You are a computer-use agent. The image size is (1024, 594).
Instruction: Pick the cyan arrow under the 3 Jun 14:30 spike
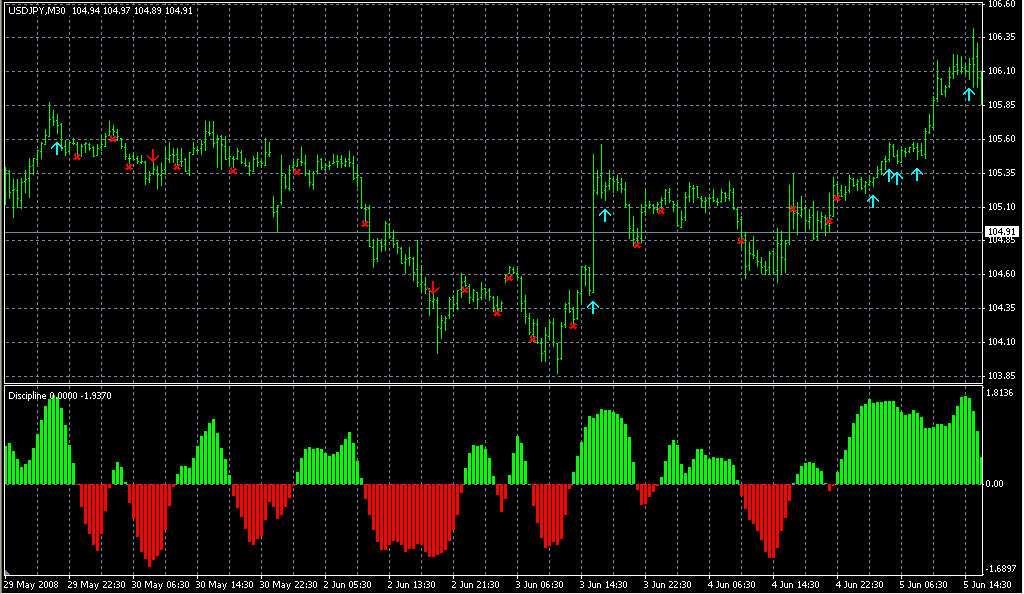click(605, 214)
